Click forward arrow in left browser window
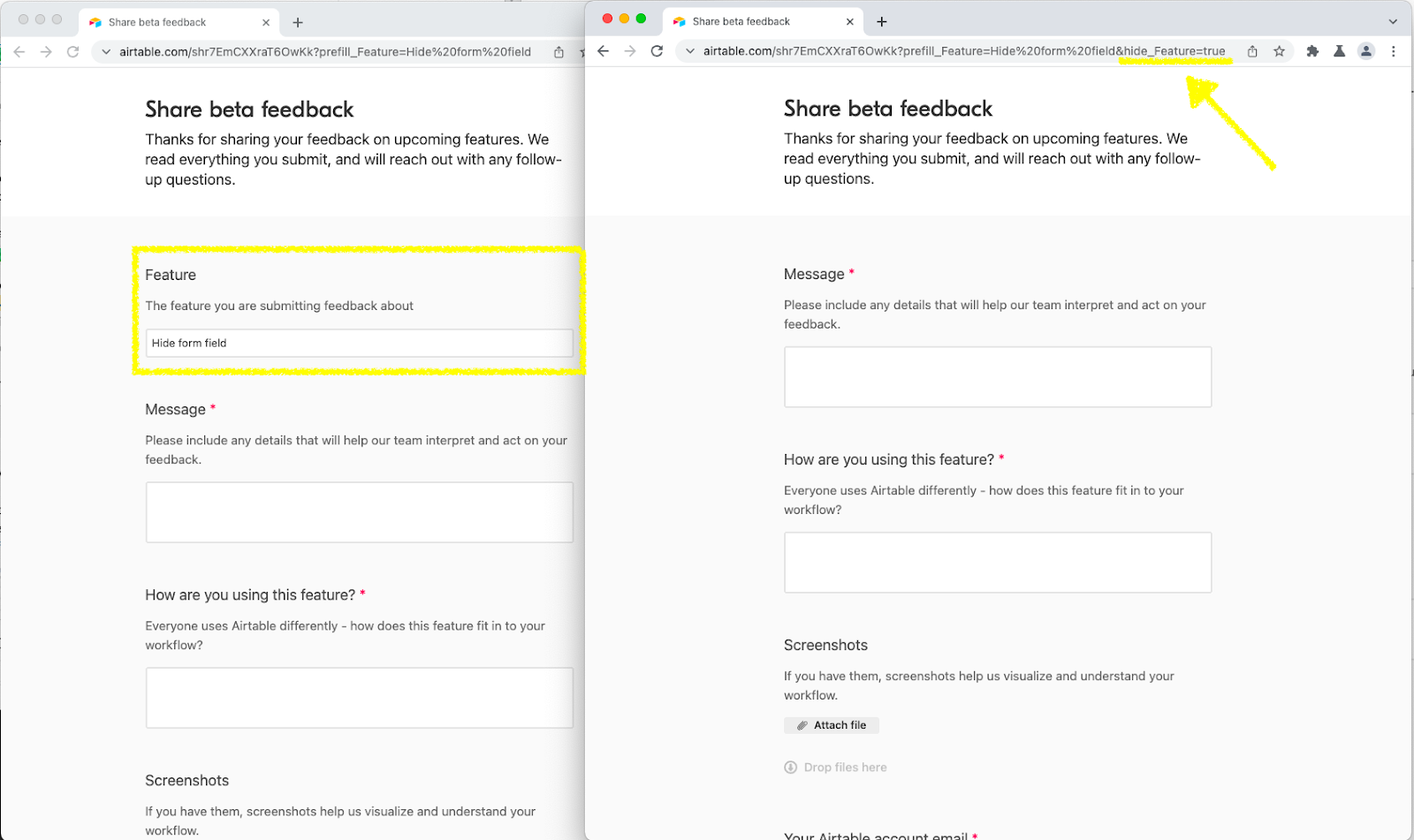Viewport: 1414px width, 840px height. [x=46, y=52]
